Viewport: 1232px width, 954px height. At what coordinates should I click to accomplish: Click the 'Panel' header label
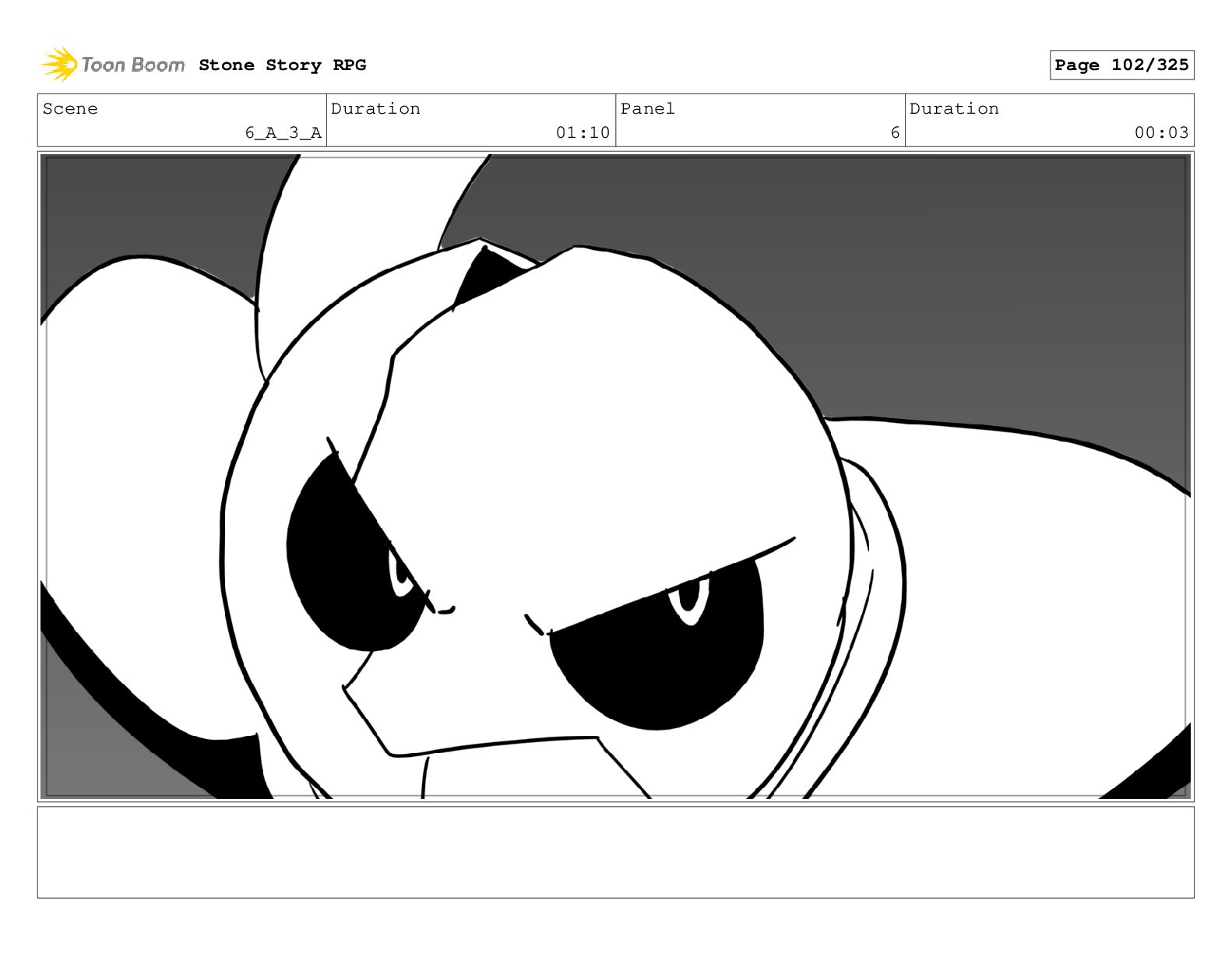(x=648, y=109)
